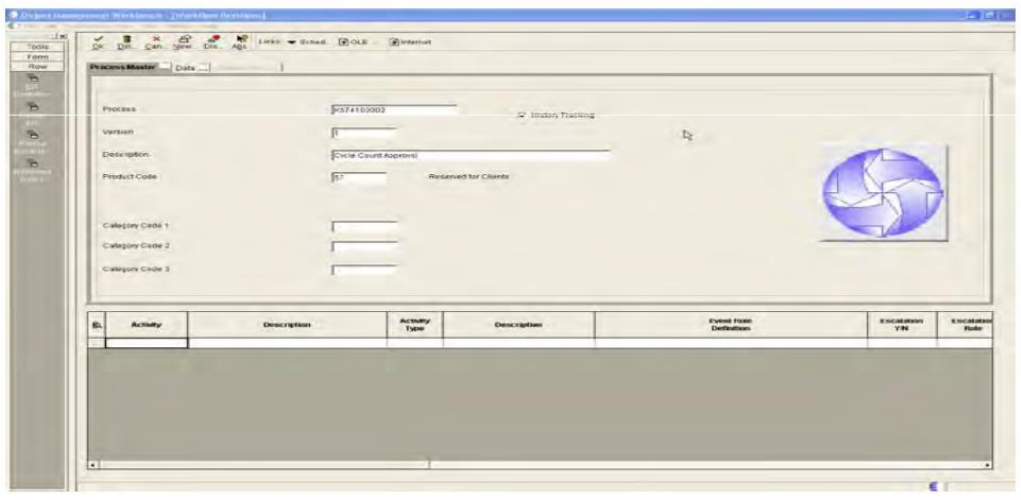Click the Product Code input field
This screenshot has width=1021, height=500.
358,178
